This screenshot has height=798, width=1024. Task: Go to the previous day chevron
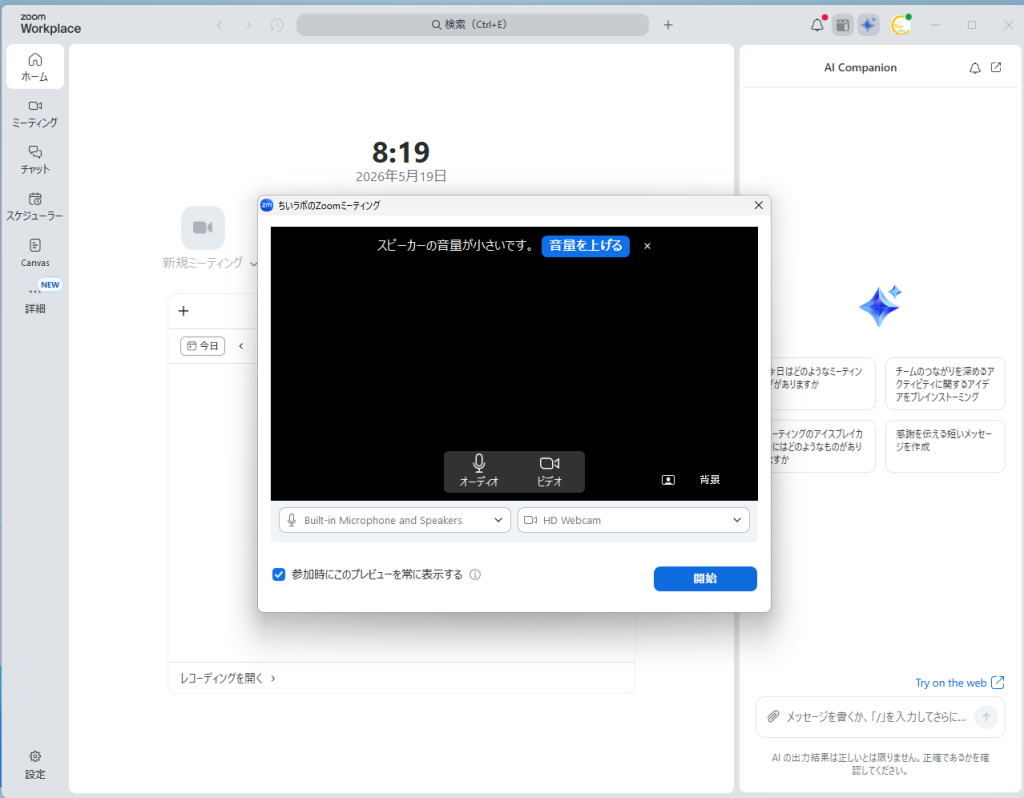pos(241,346)
